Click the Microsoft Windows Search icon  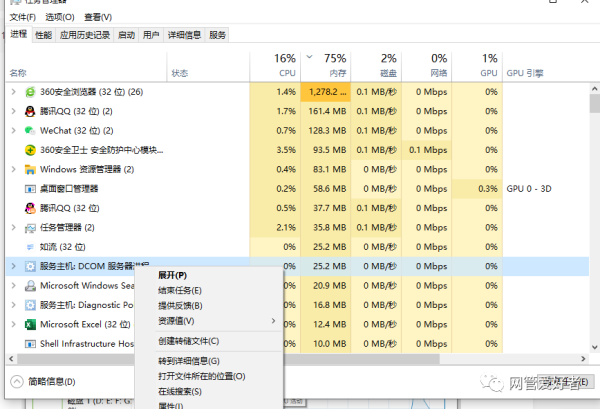tap(30, 286)
